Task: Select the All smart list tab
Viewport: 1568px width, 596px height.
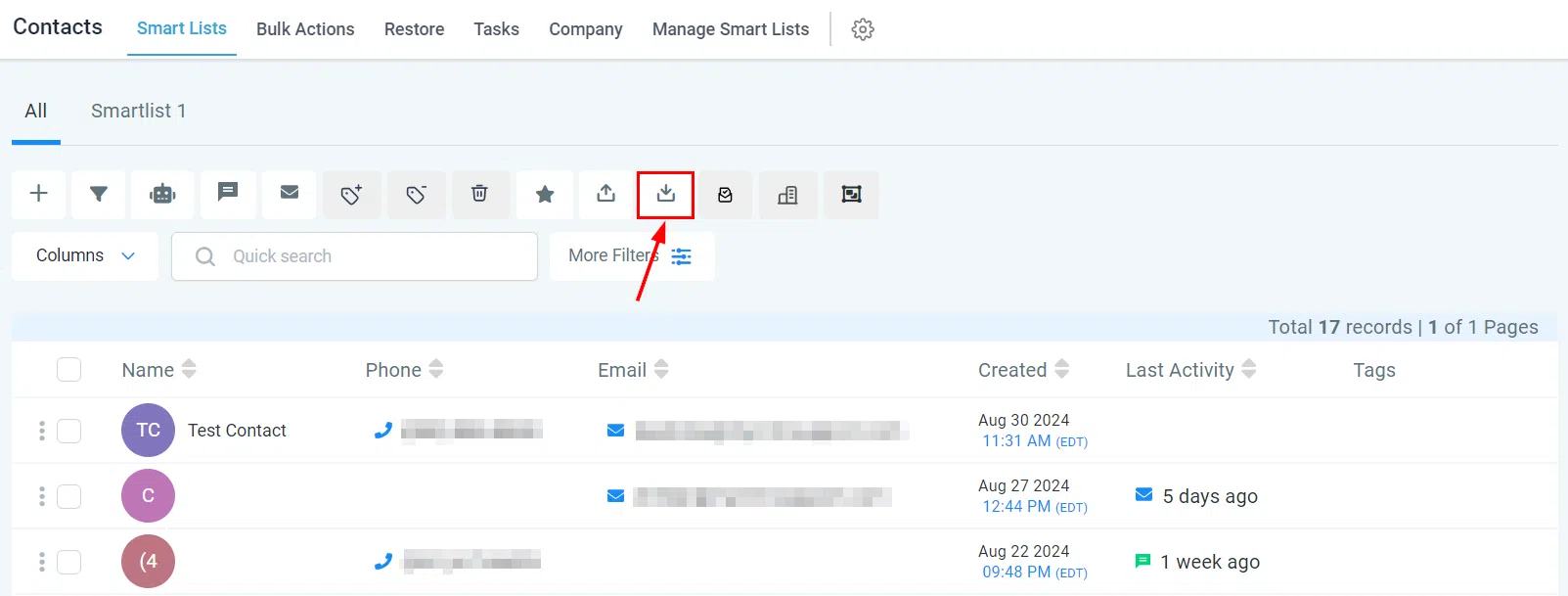Action: click(36, 111)
